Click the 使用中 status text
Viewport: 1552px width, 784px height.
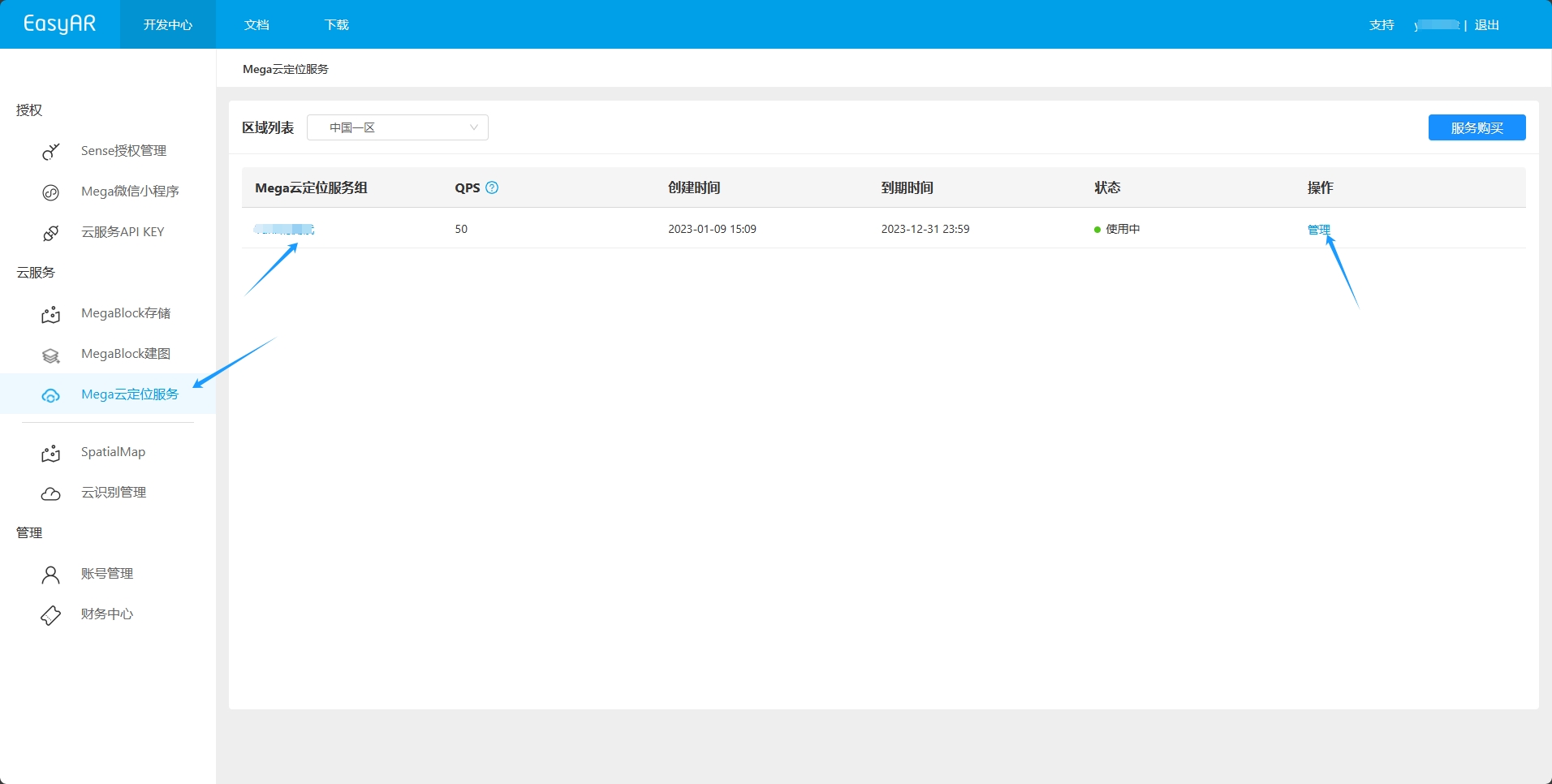[x=1123, y=229]
